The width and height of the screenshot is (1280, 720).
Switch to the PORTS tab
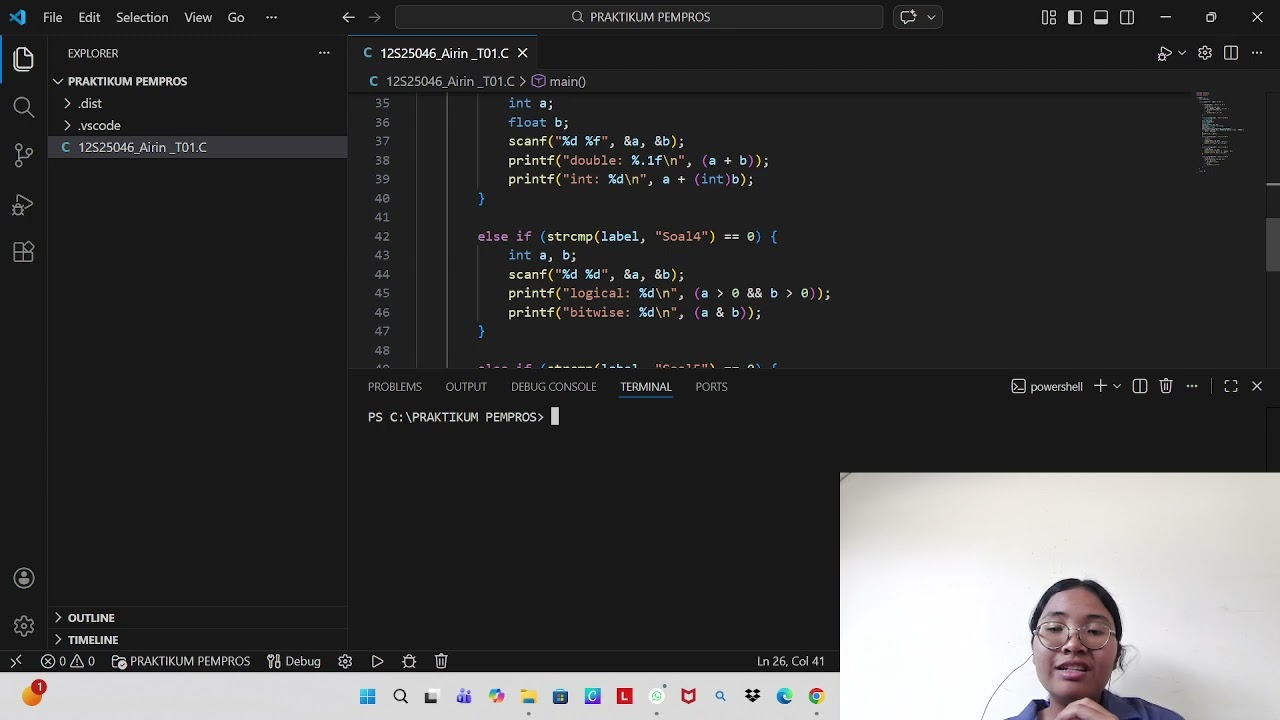coord(711,387)
